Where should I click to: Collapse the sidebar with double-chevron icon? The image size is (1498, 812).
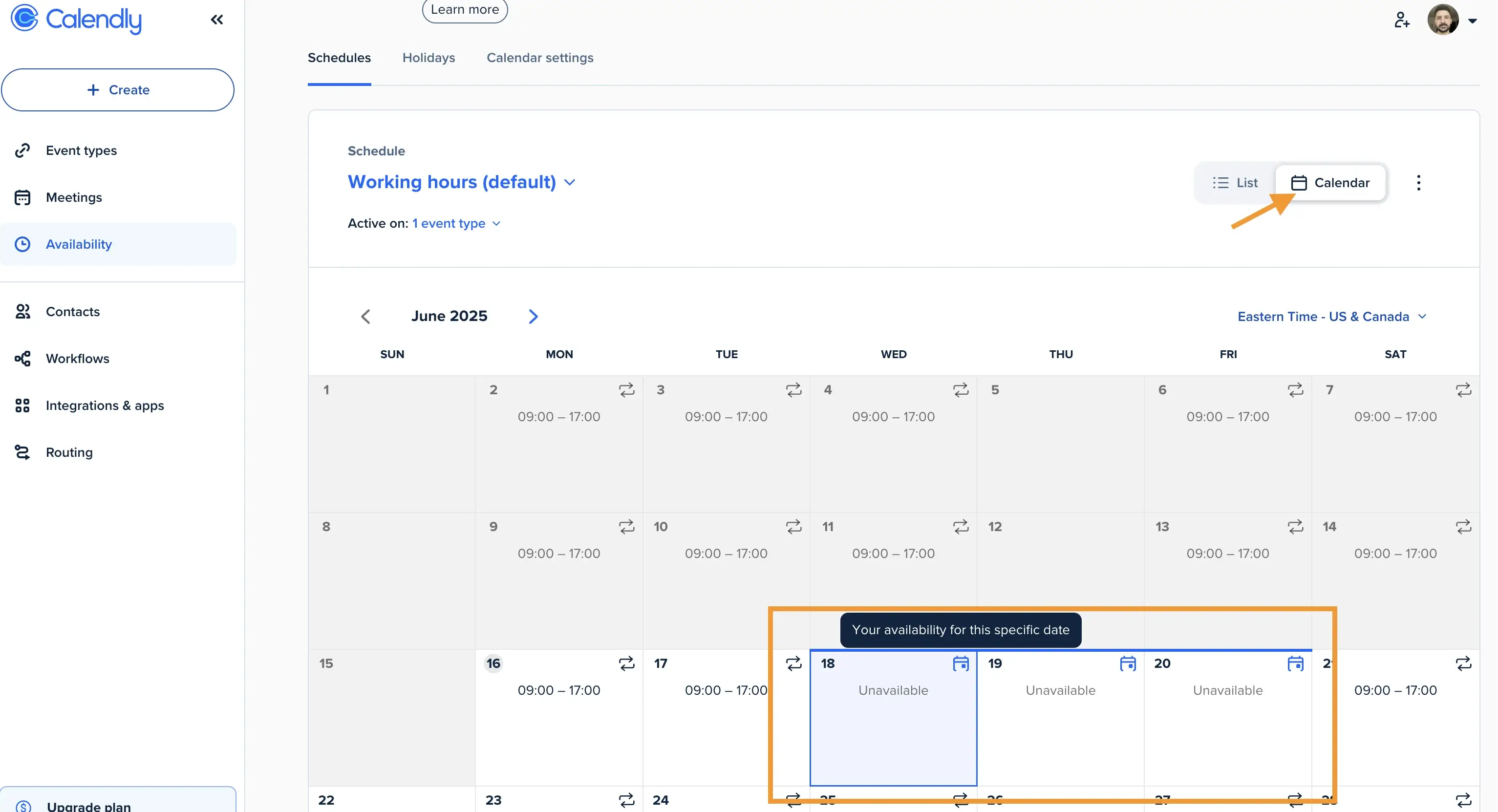point(217,20)
